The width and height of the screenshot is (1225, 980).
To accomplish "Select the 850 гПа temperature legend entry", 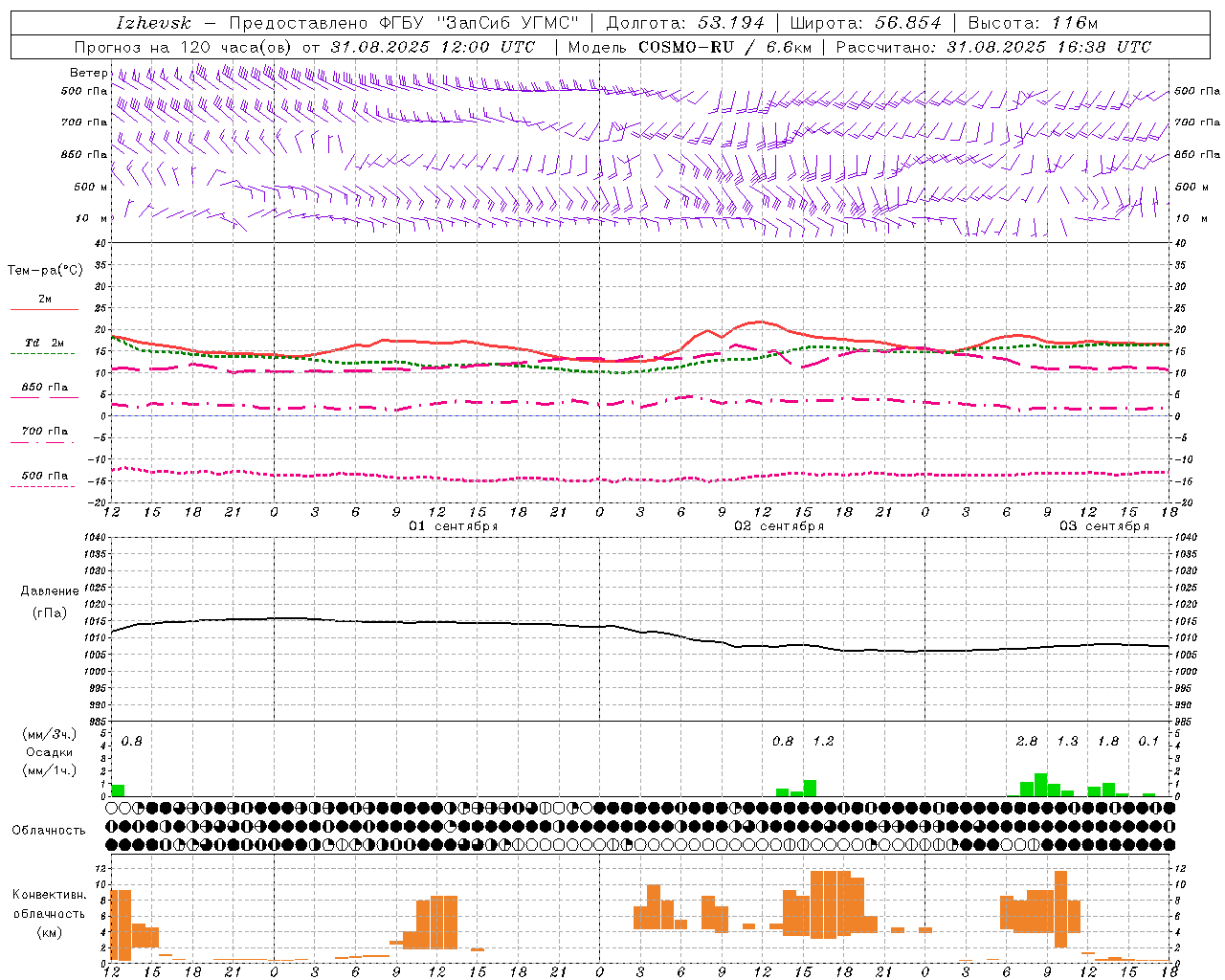I will pos(45,387).
